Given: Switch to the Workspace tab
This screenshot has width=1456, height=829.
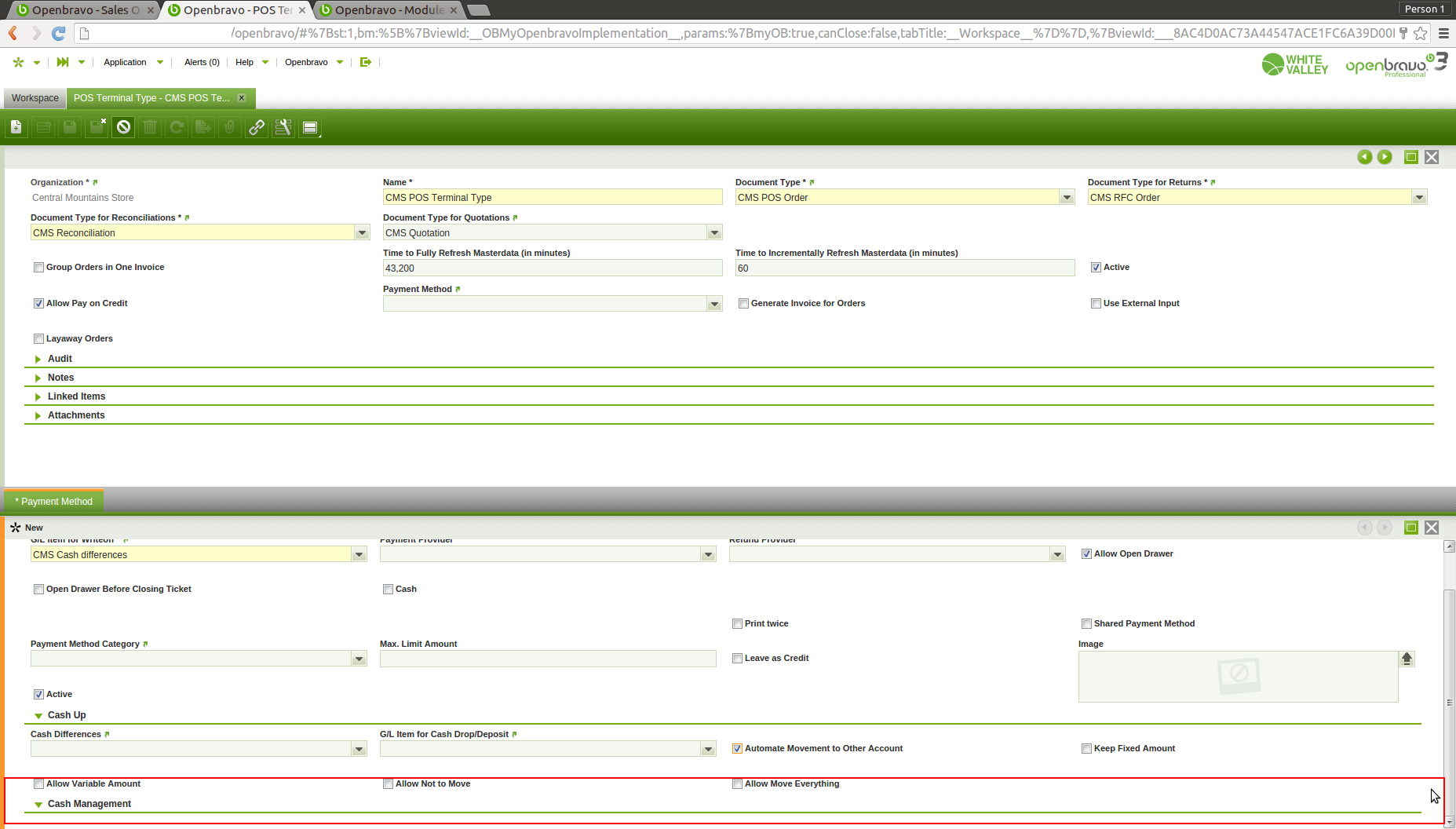Looking at the screenshot, I should [x=35, y=98].
